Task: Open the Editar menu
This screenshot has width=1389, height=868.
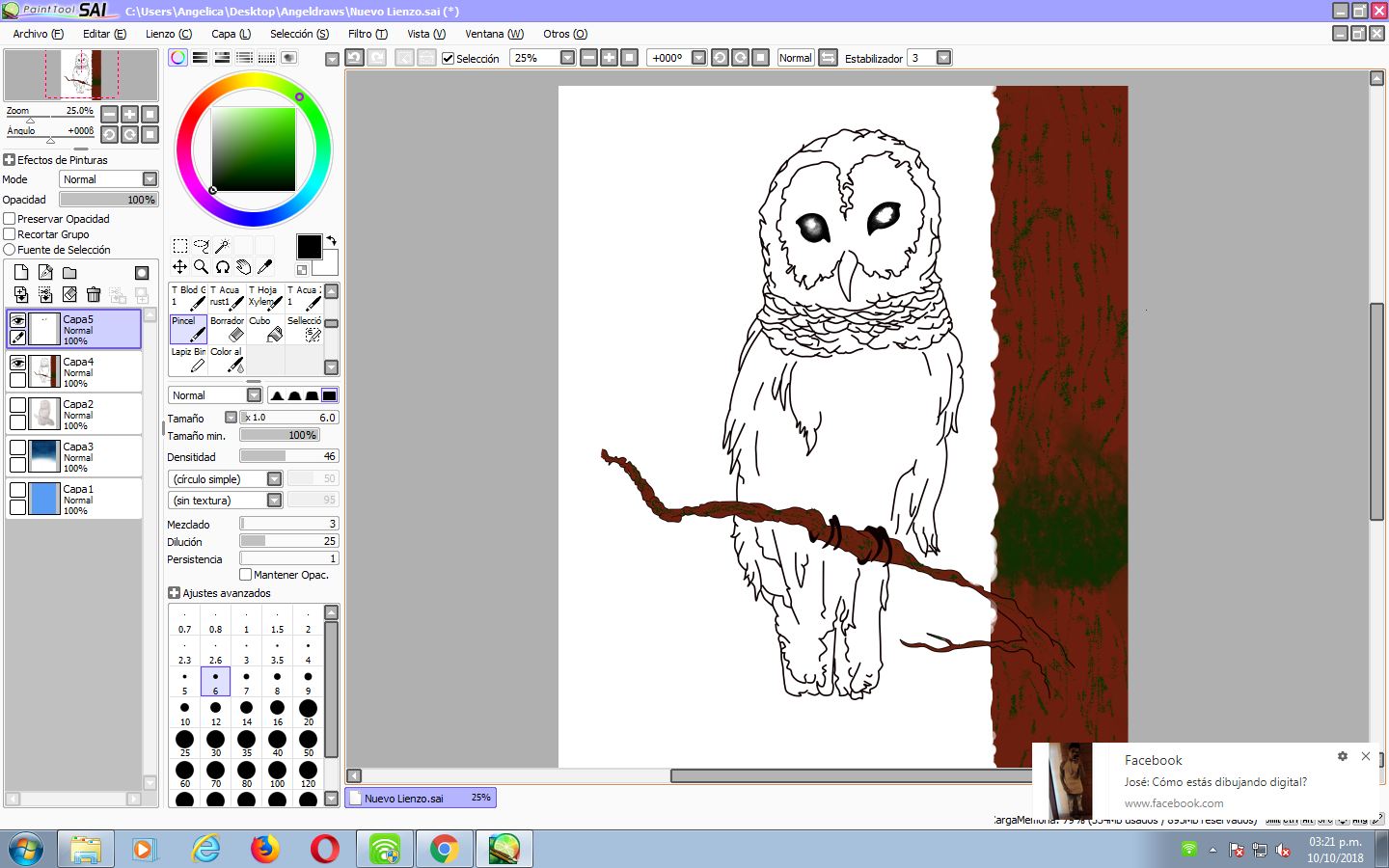Action: pyautogui.click(x=104, y=34)
